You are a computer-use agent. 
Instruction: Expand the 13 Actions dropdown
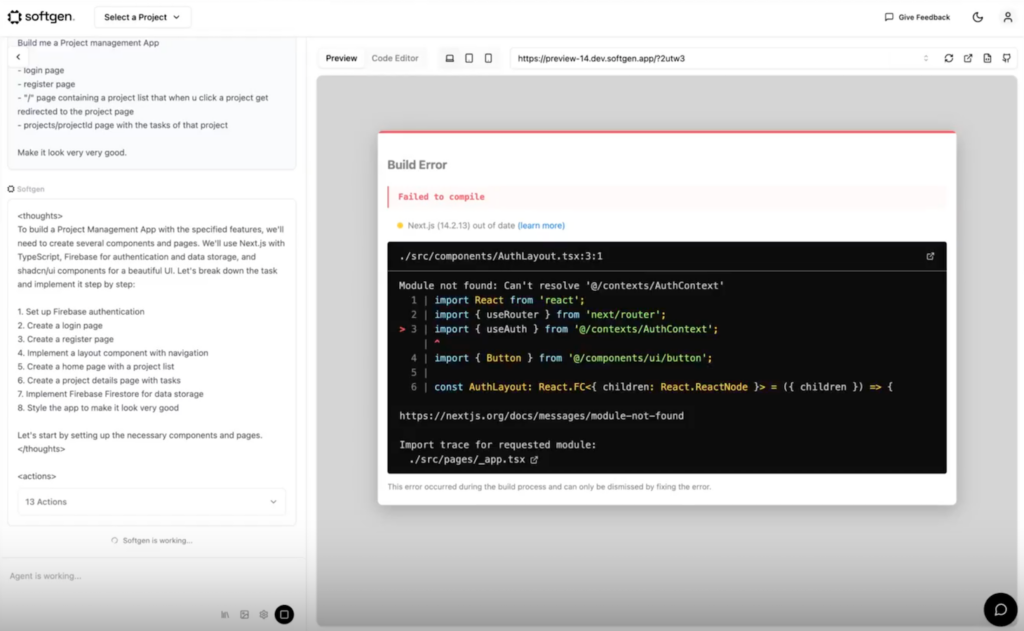(x=151, y=501)
